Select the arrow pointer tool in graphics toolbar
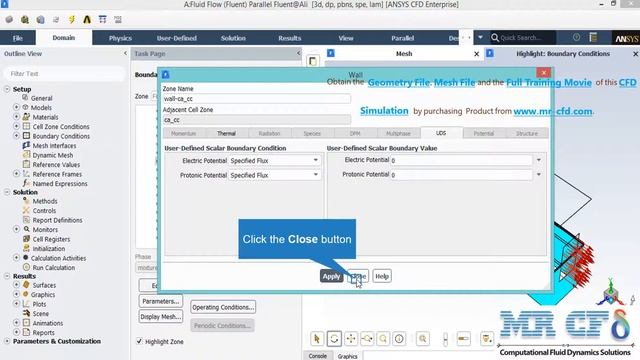This screenshot has height=360, width=640. coord(317,338)
